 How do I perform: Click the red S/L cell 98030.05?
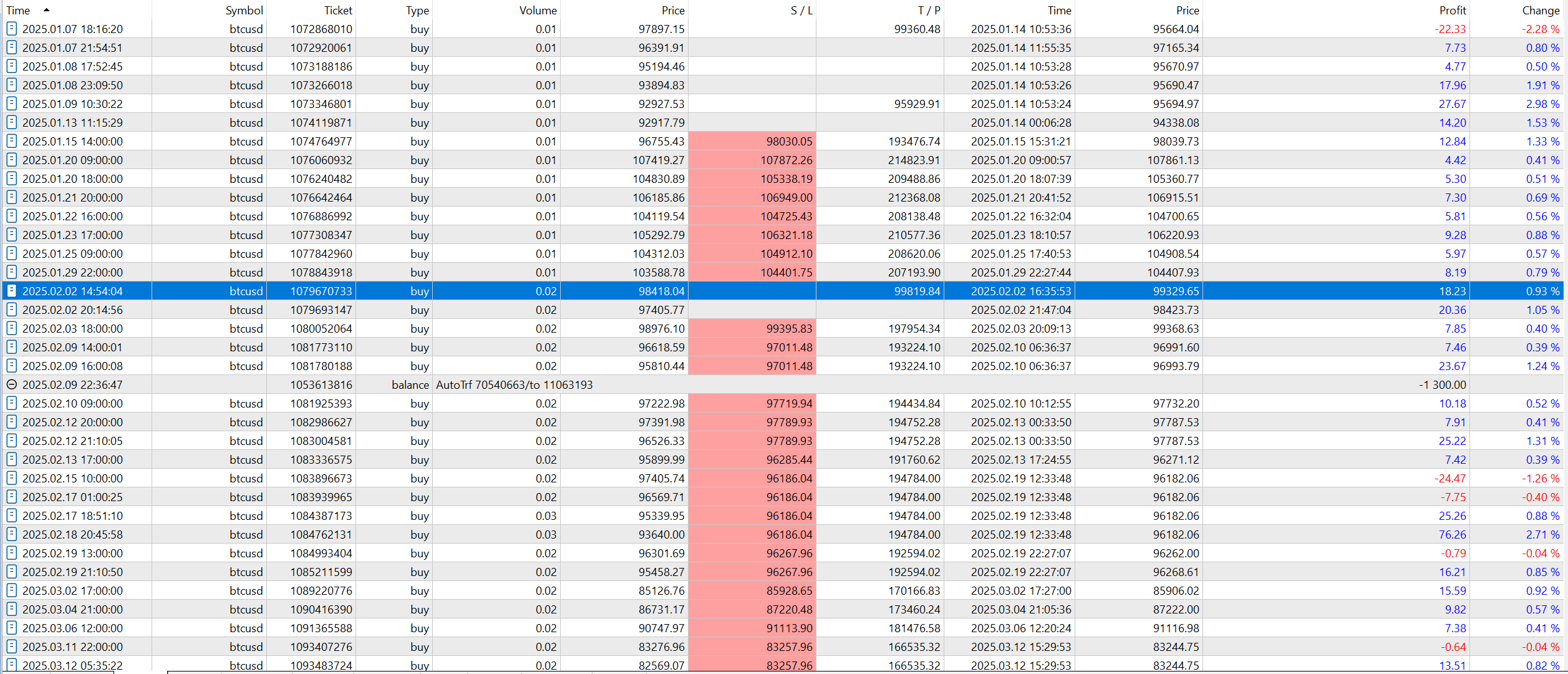point(789,141)
